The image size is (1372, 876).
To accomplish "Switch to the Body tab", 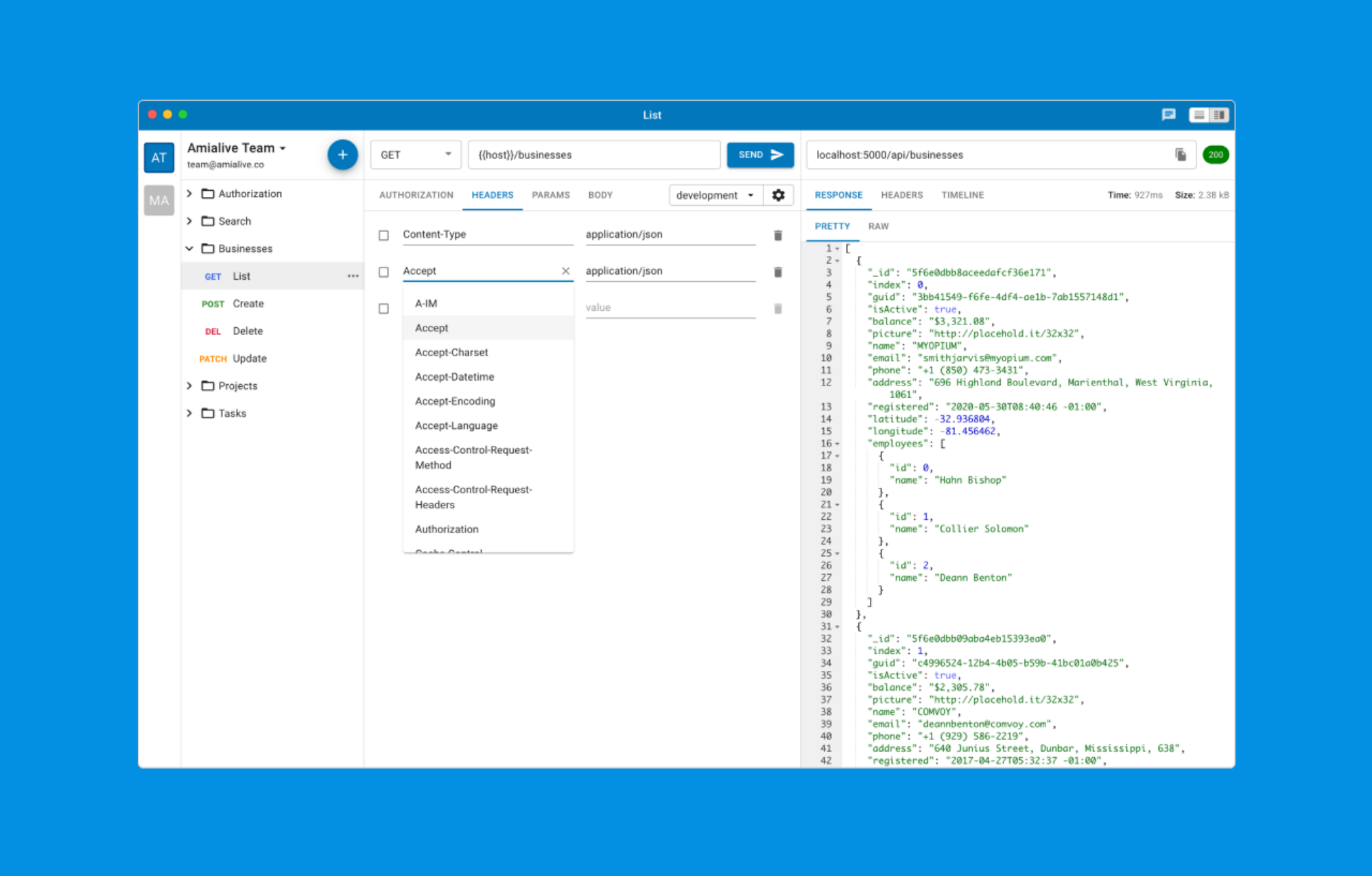I will [x=600, y=196].
